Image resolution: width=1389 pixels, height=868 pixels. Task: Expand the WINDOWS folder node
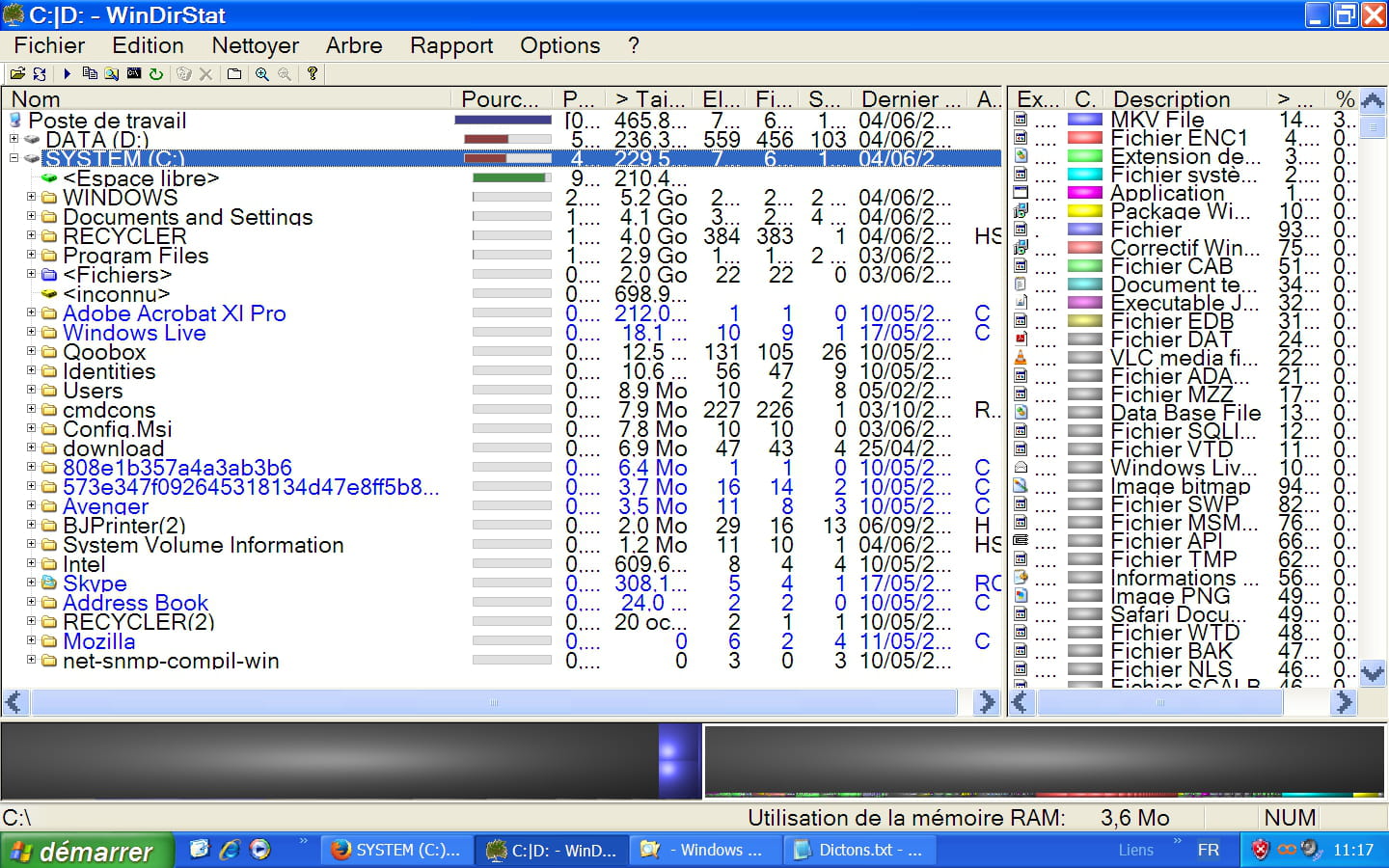[31, 197]
